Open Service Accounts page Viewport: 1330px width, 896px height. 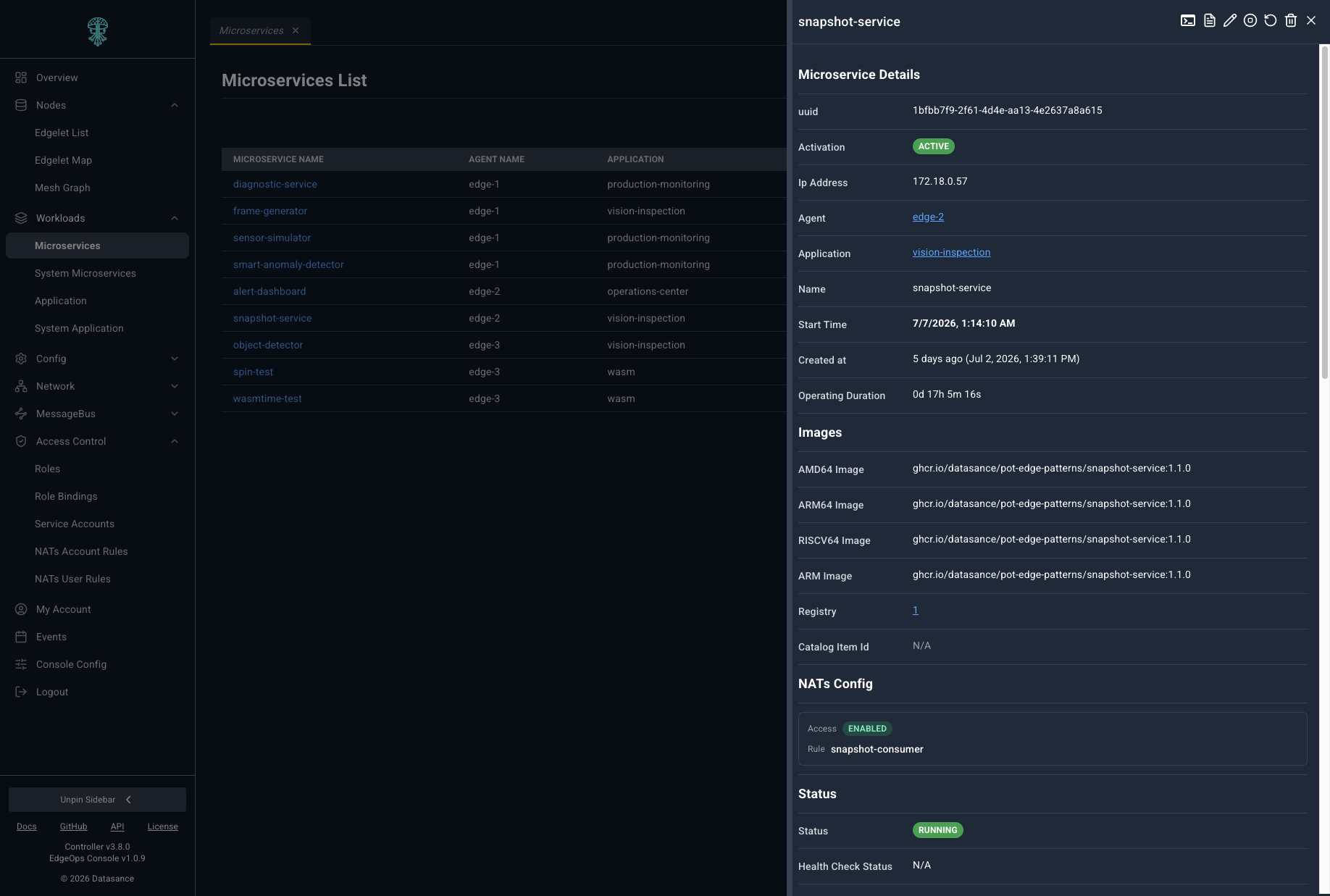pyautogui.click(x=75, y=524)
